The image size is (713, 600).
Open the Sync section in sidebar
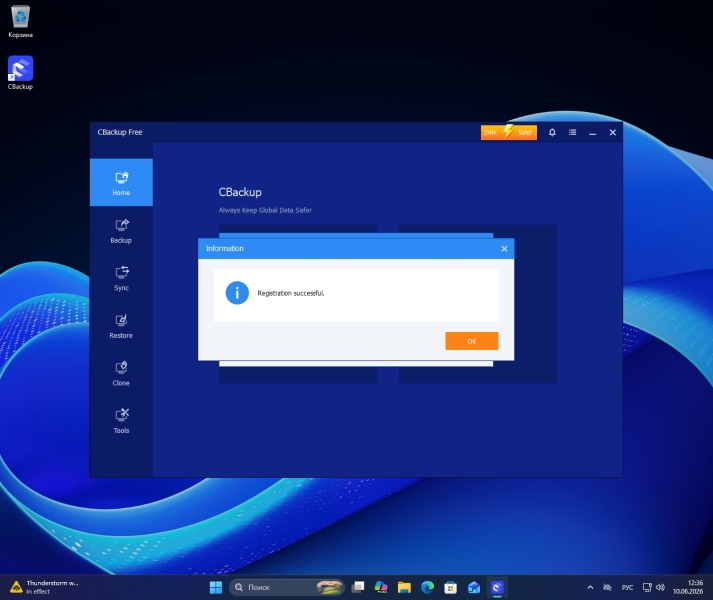(x=121, y=278)
